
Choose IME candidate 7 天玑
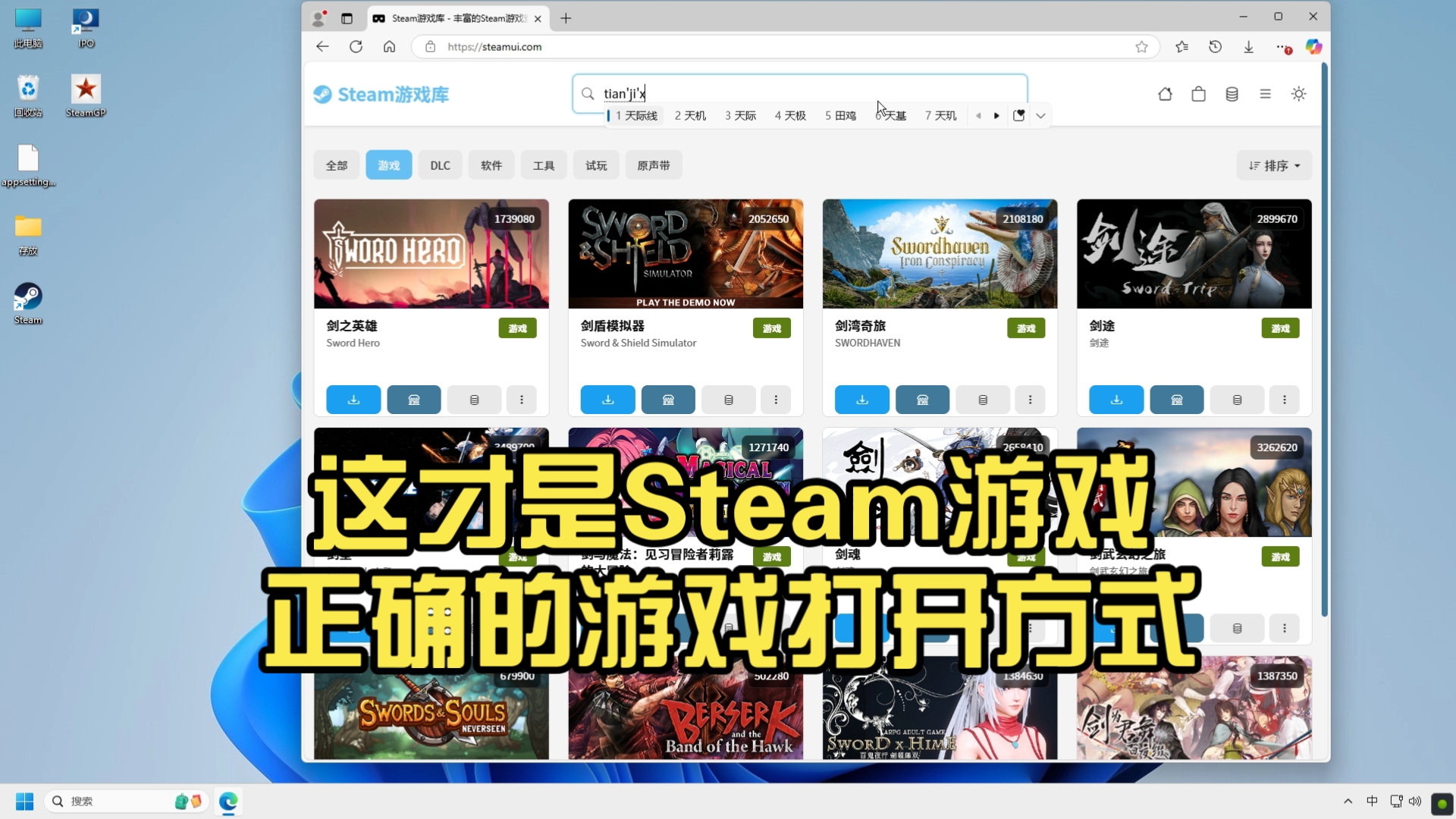(x=940, y=115)
